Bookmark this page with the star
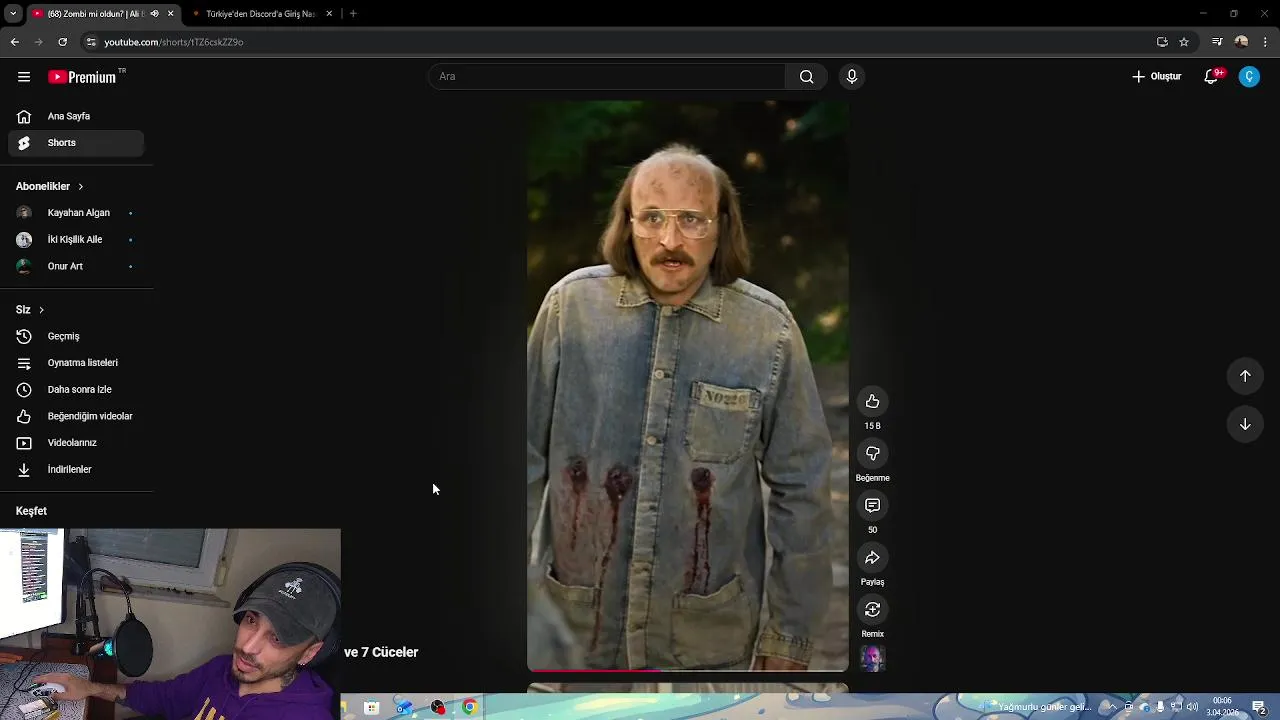The height and width of the screenshot is (720, 1280). (x=1184, y=42)
